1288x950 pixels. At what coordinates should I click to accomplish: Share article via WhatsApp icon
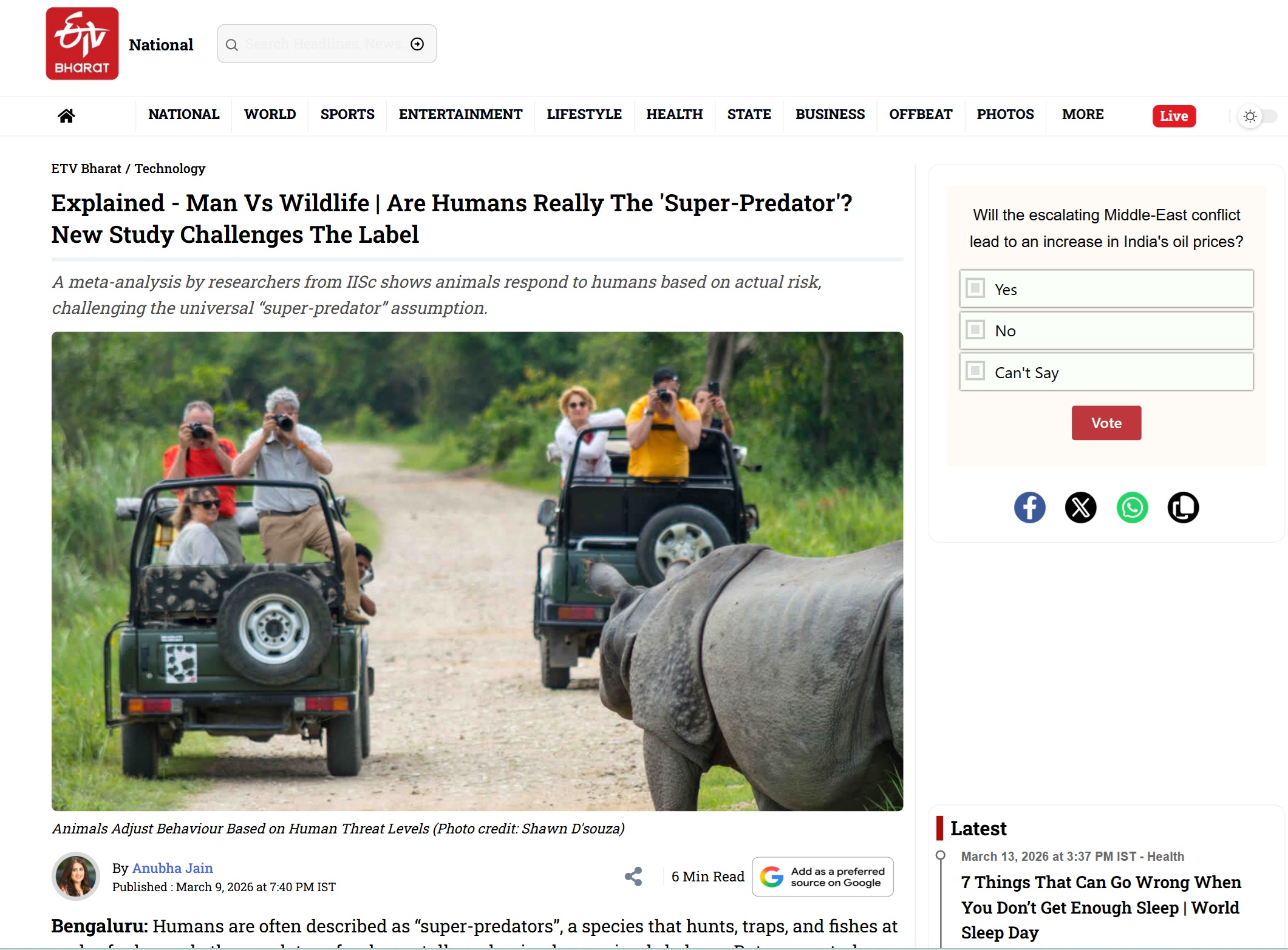pyautogui.click(x=1132, y=507)
